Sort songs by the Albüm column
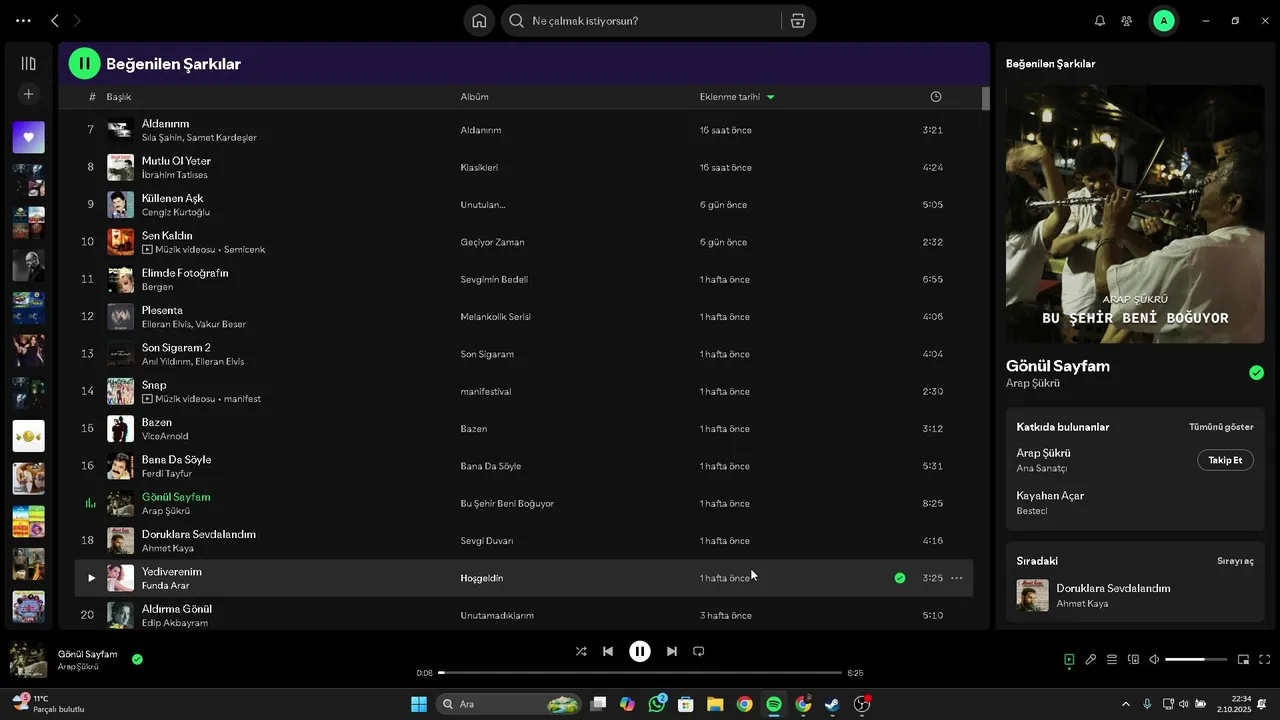 tap(474, 97)
